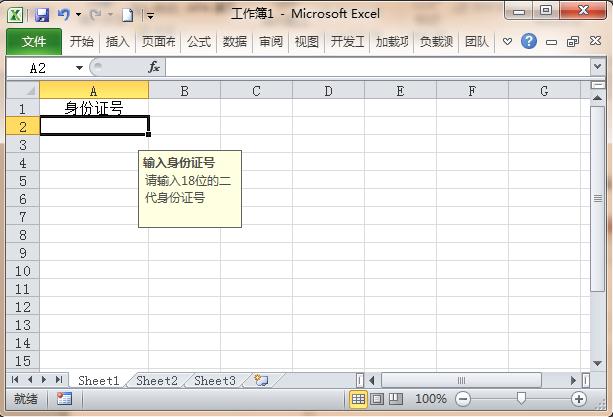
Task: Click the Excel application icon in title bar
Action: point(15,15)
